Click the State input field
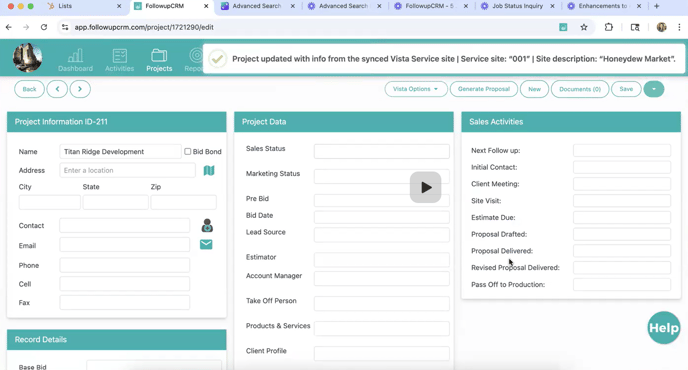The height and width of the screenshot is (370, 688). [116, 202]
